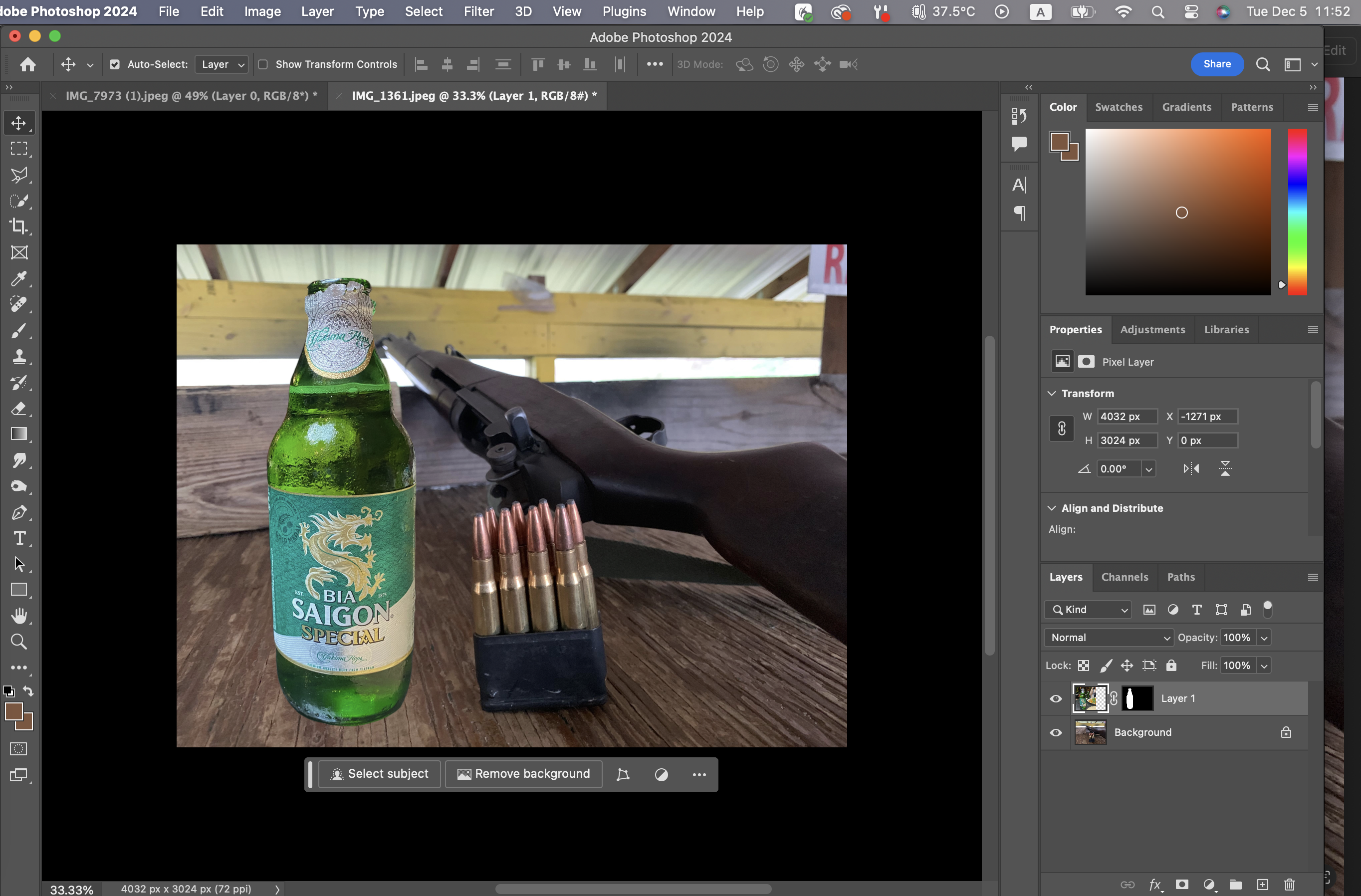Click the Remove background button
1361x896 pixels.
click(x=523, y=774)
